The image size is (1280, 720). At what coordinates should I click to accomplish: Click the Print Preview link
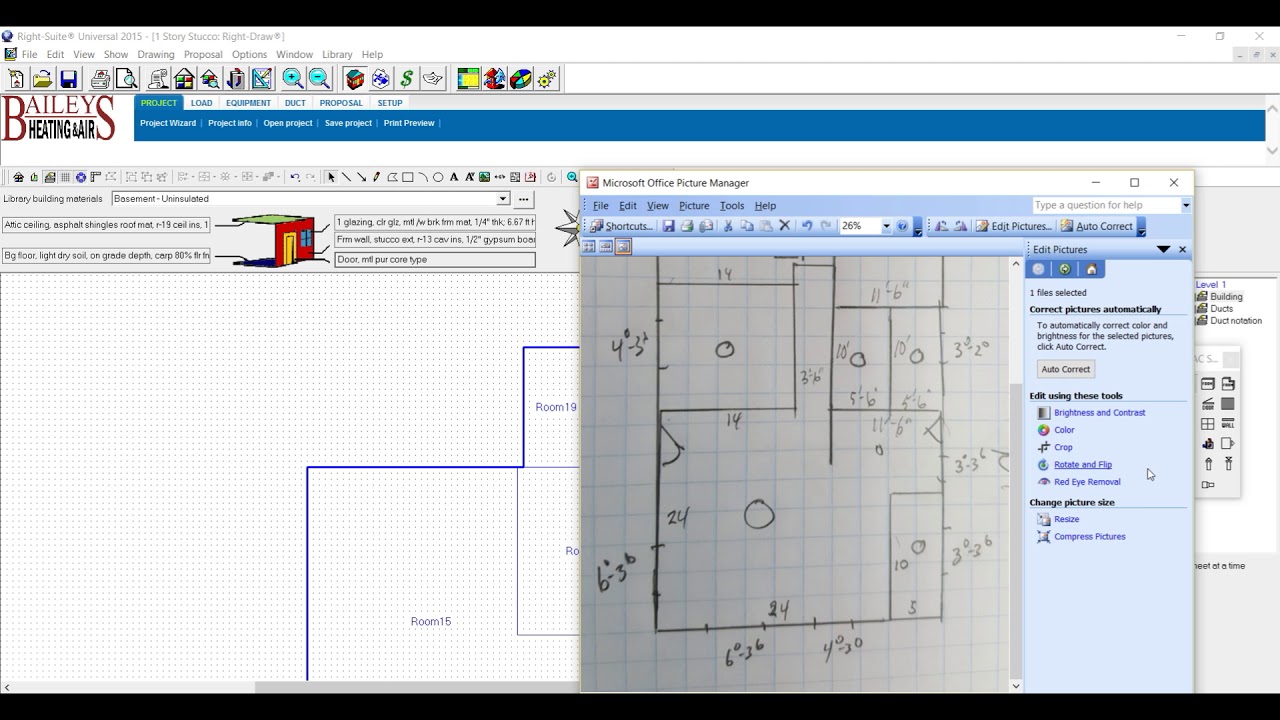pyautogui.click(x=409, y=123)
